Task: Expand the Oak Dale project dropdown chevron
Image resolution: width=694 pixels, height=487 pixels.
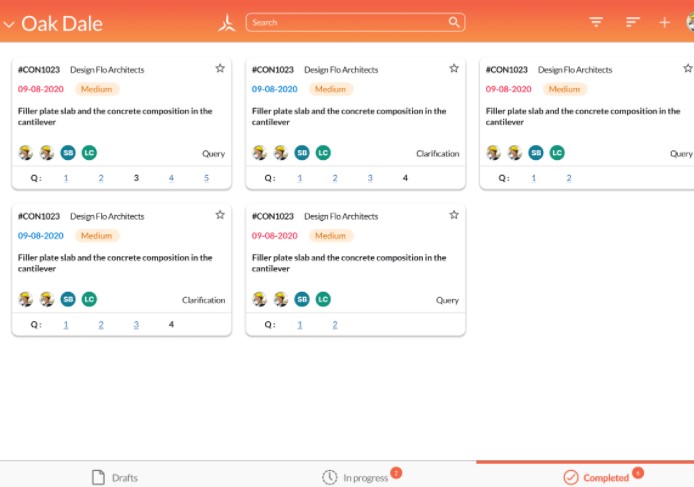Action: [9, 25]
